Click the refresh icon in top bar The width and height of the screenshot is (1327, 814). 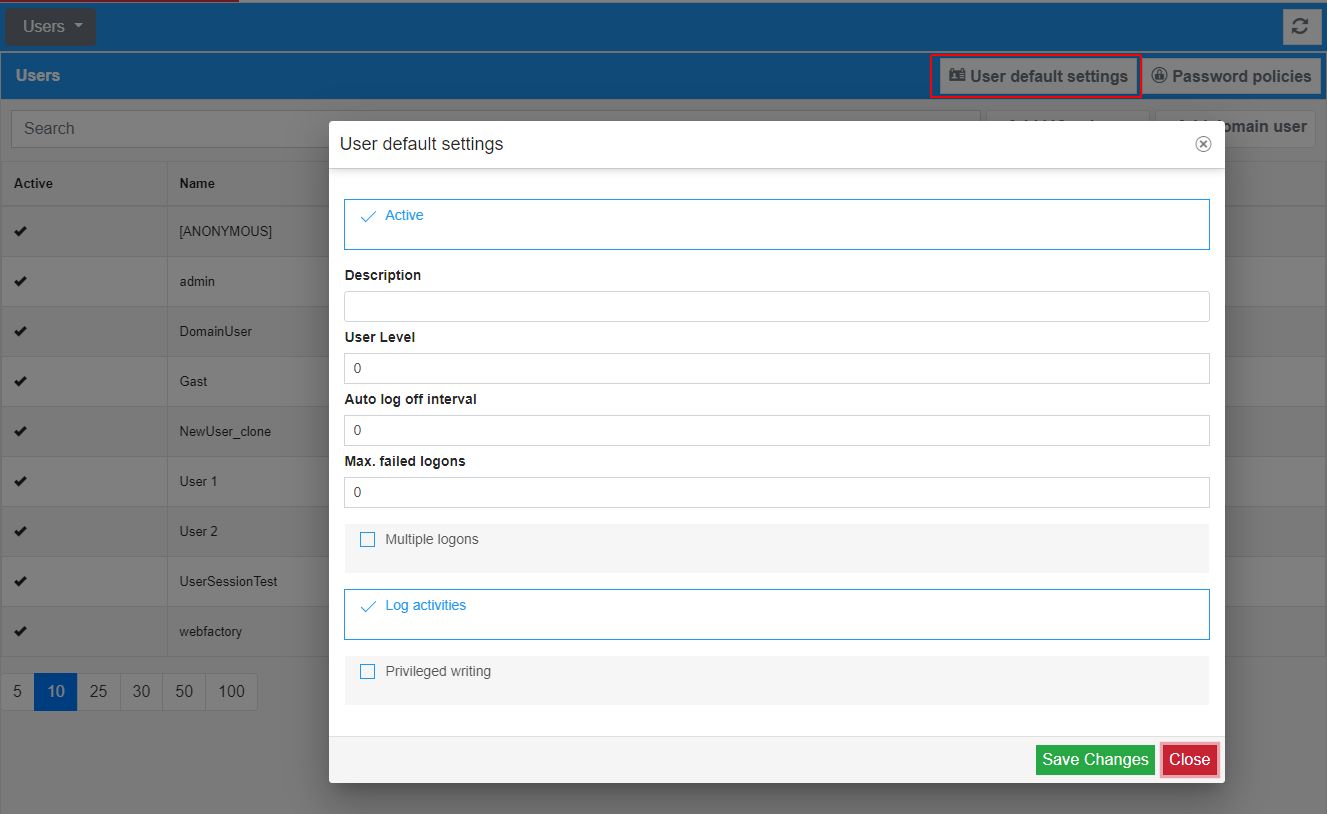[1300, 27]
